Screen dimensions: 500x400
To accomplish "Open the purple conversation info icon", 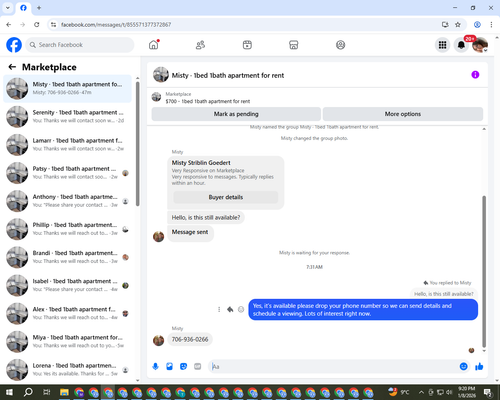I will click(475, 75).
